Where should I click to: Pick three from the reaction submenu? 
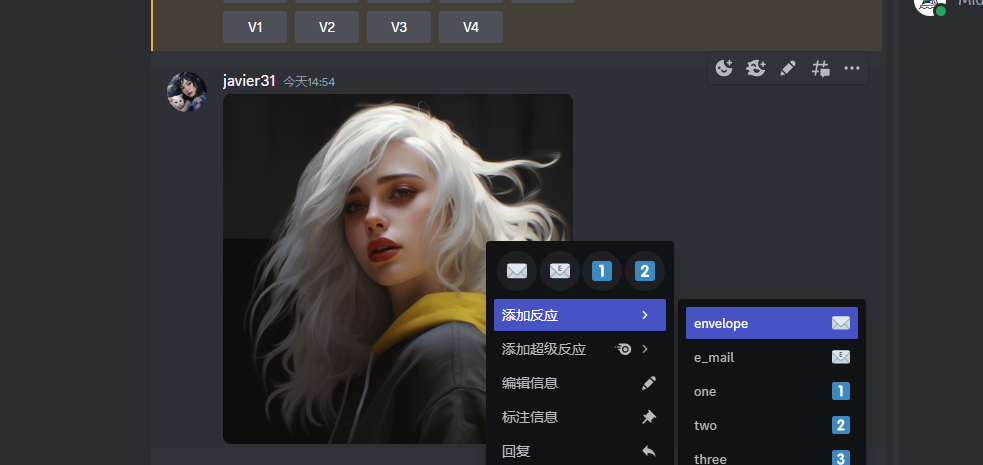(x=772, y=457)
